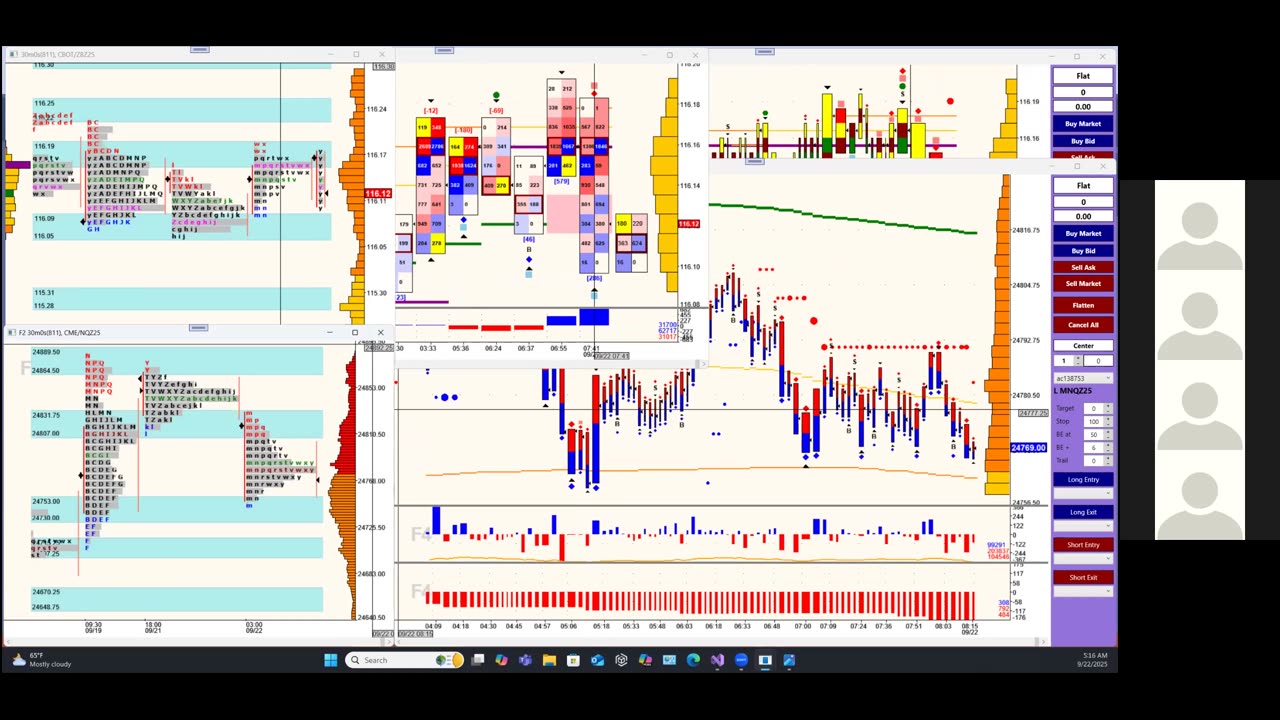This screenshot has width=1280, height=720.
Task: Click the 0.00 P&L box in lower panel
Action: coord(1083,216)
